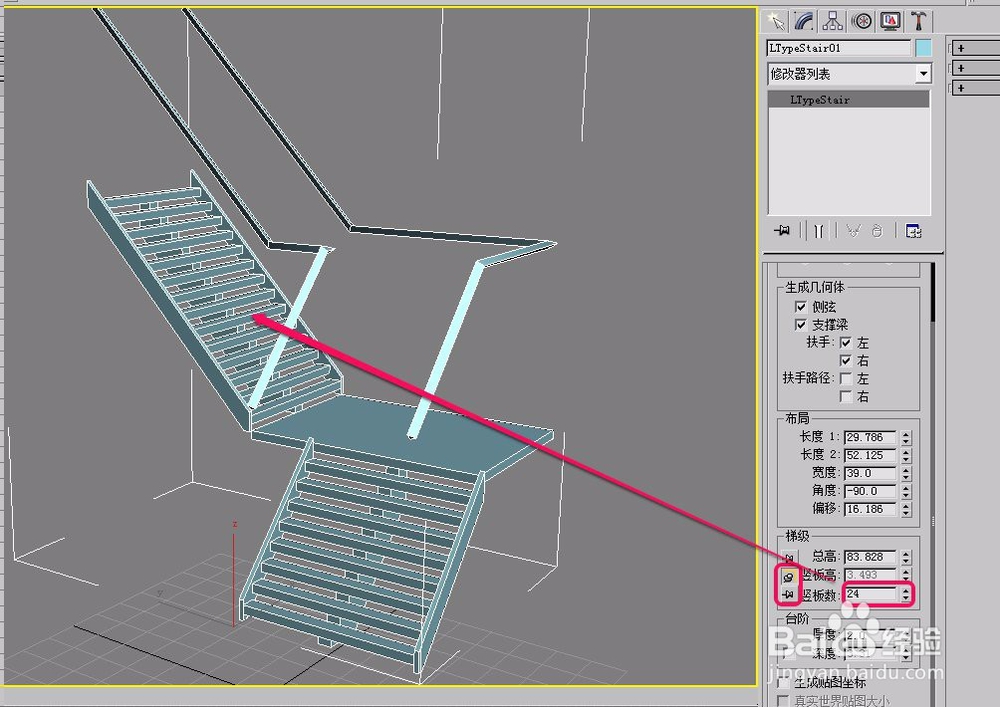Uncheck the 支撑梁 checkbox
Screen dimensions: 1000x707
pos(801,324)
